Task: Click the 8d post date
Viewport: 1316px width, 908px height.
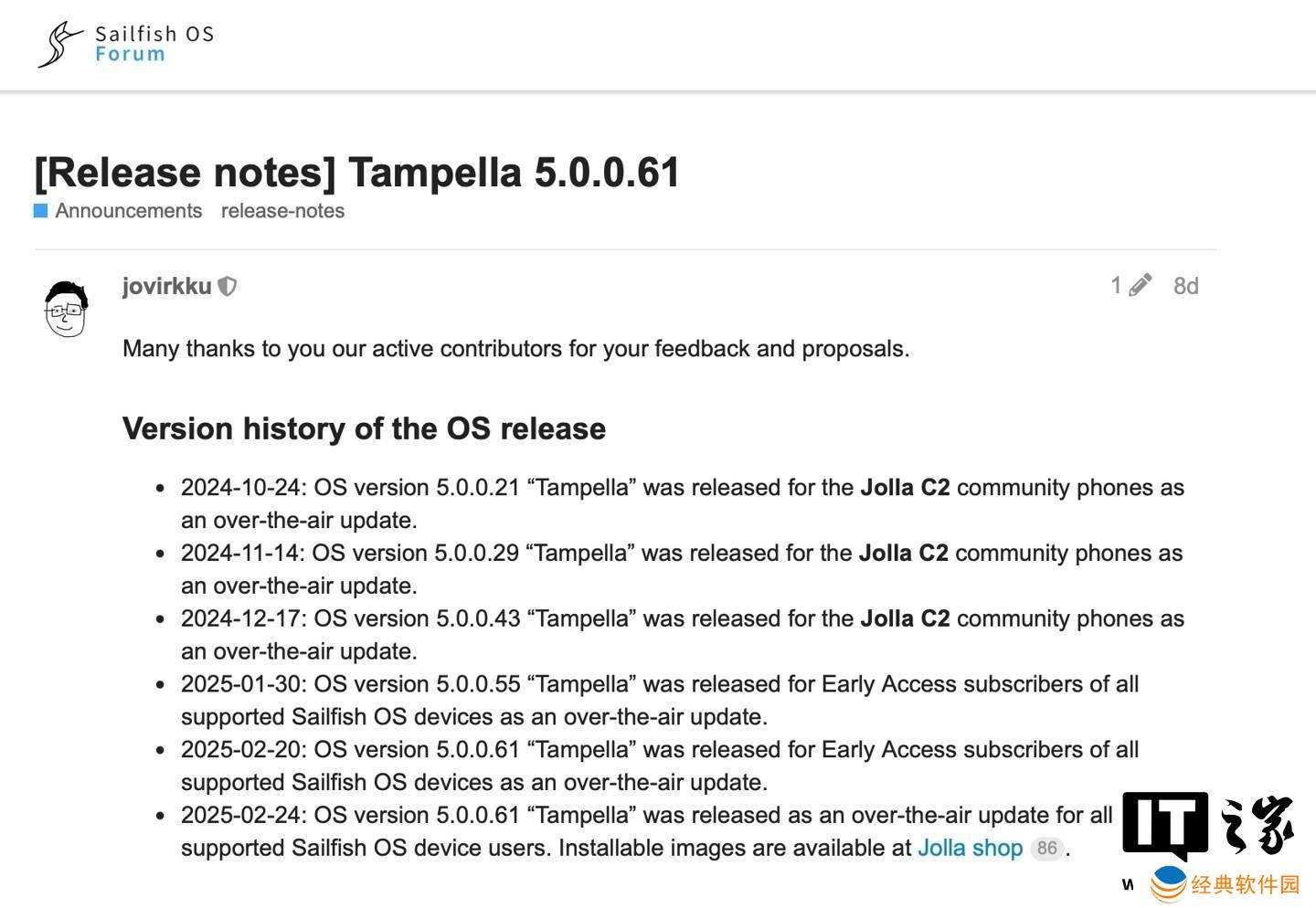Action: [x=1185, y=286]
